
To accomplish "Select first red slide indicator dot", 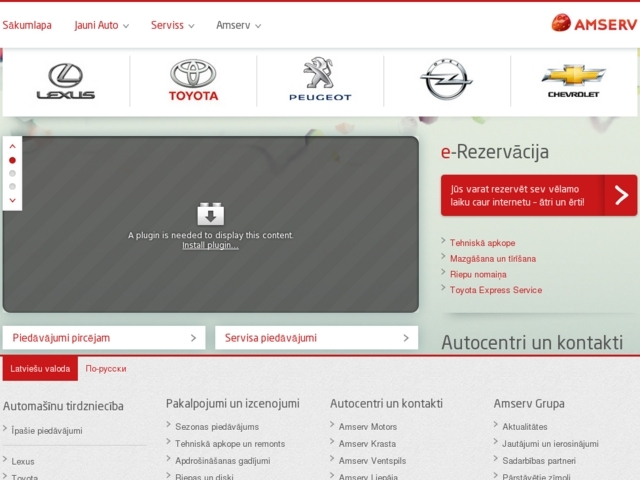I will pyautogui.click(x=12, y=160).
